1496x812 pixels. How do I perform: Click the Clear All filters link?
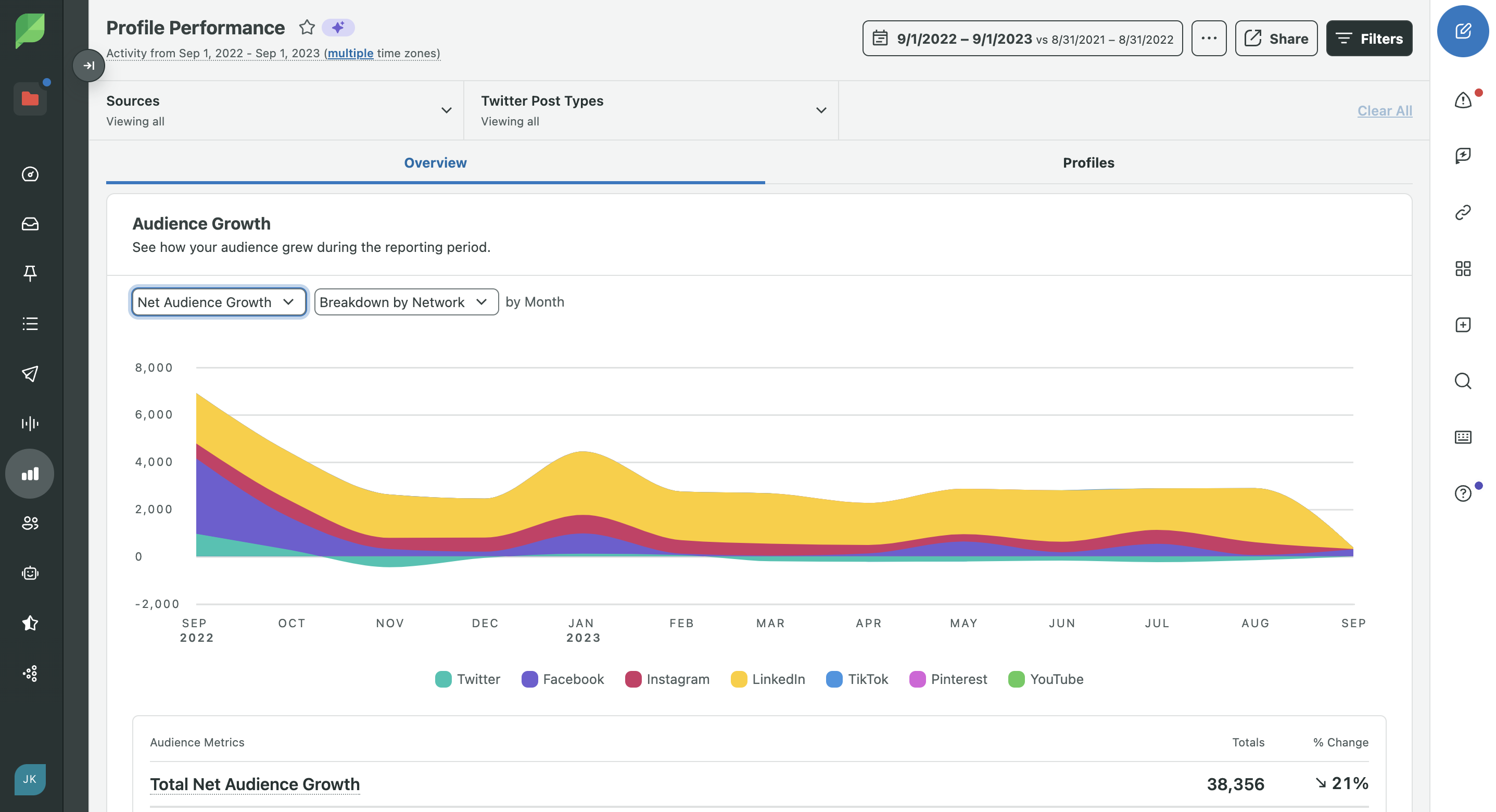click(1385, 110)
